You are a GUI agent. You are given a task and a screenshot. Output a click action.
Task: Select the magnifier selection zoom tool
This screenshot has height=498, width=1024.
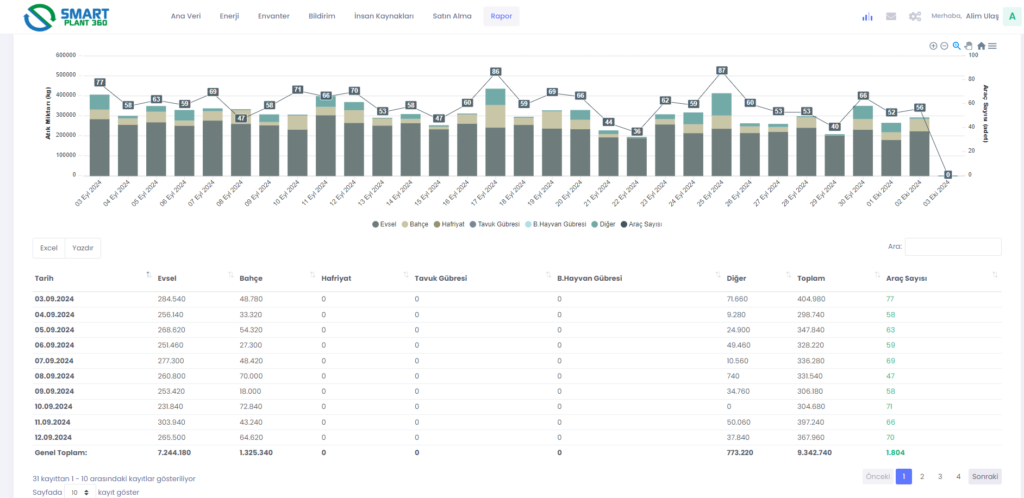tap(957, 46)
